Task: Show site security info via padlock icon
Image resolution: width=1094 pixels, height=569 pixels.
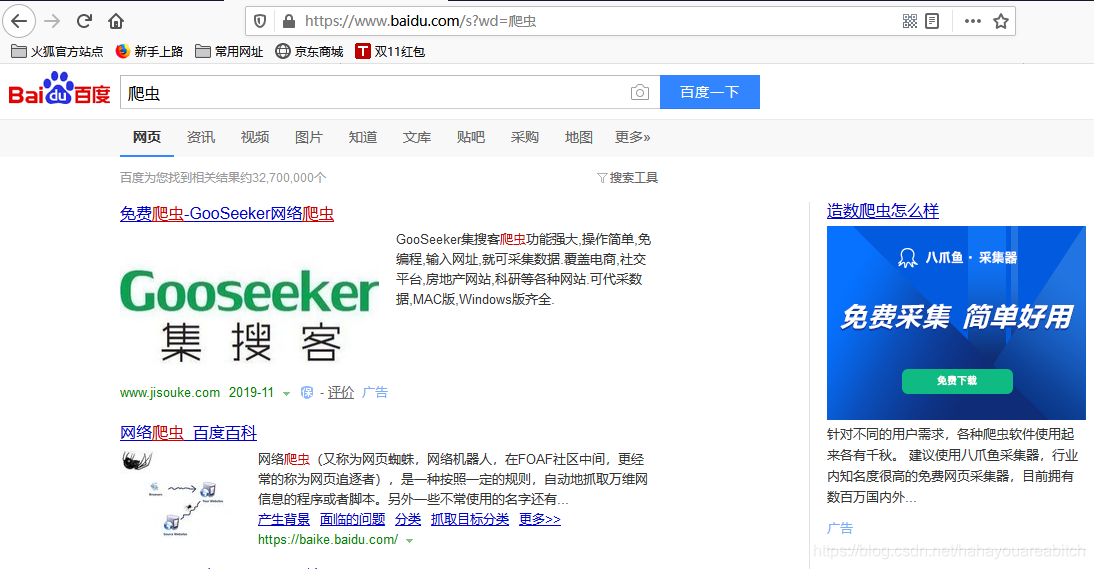Action: pos(288,21)
